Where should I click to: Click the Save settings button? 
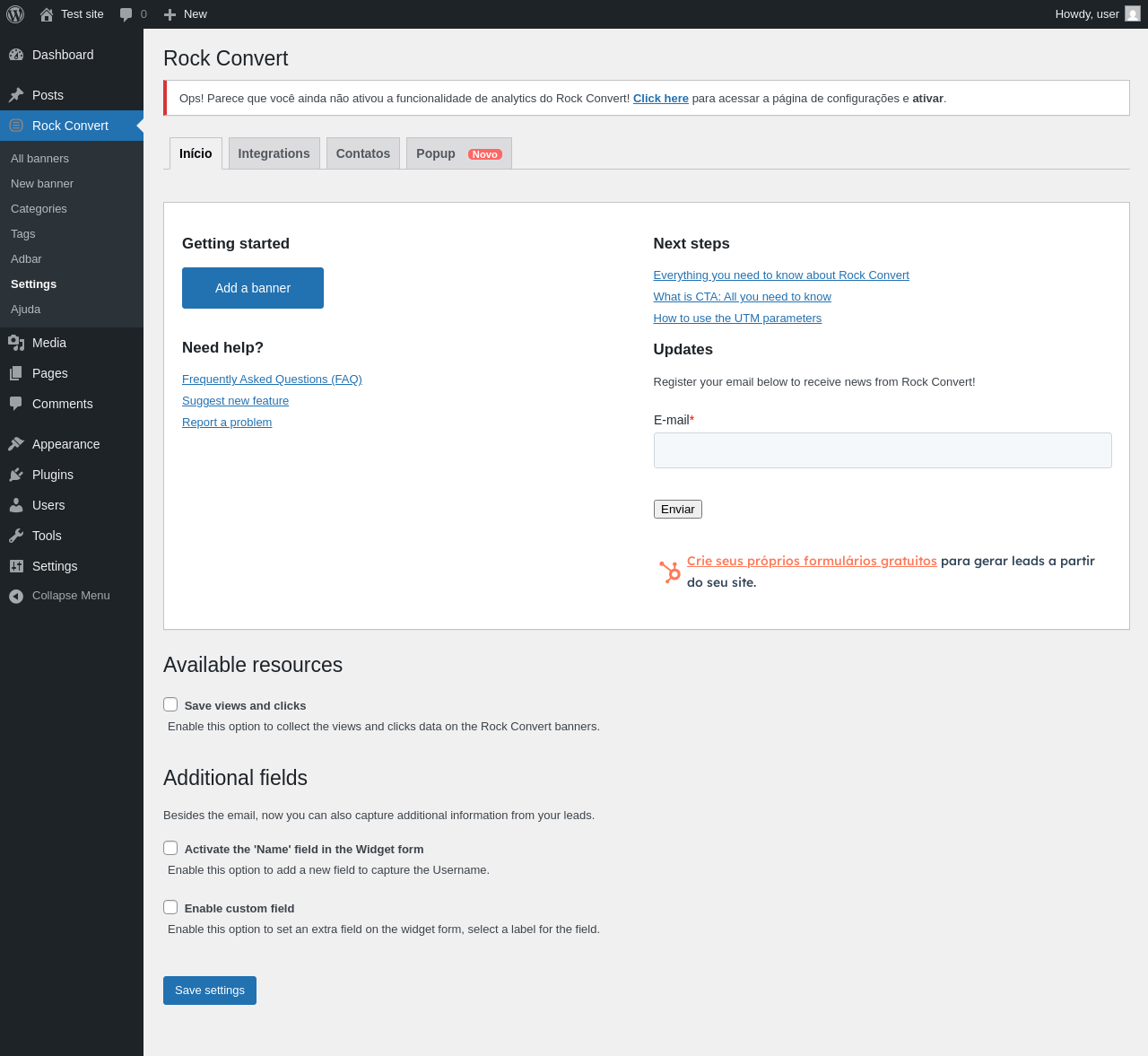tap(210, 991)
